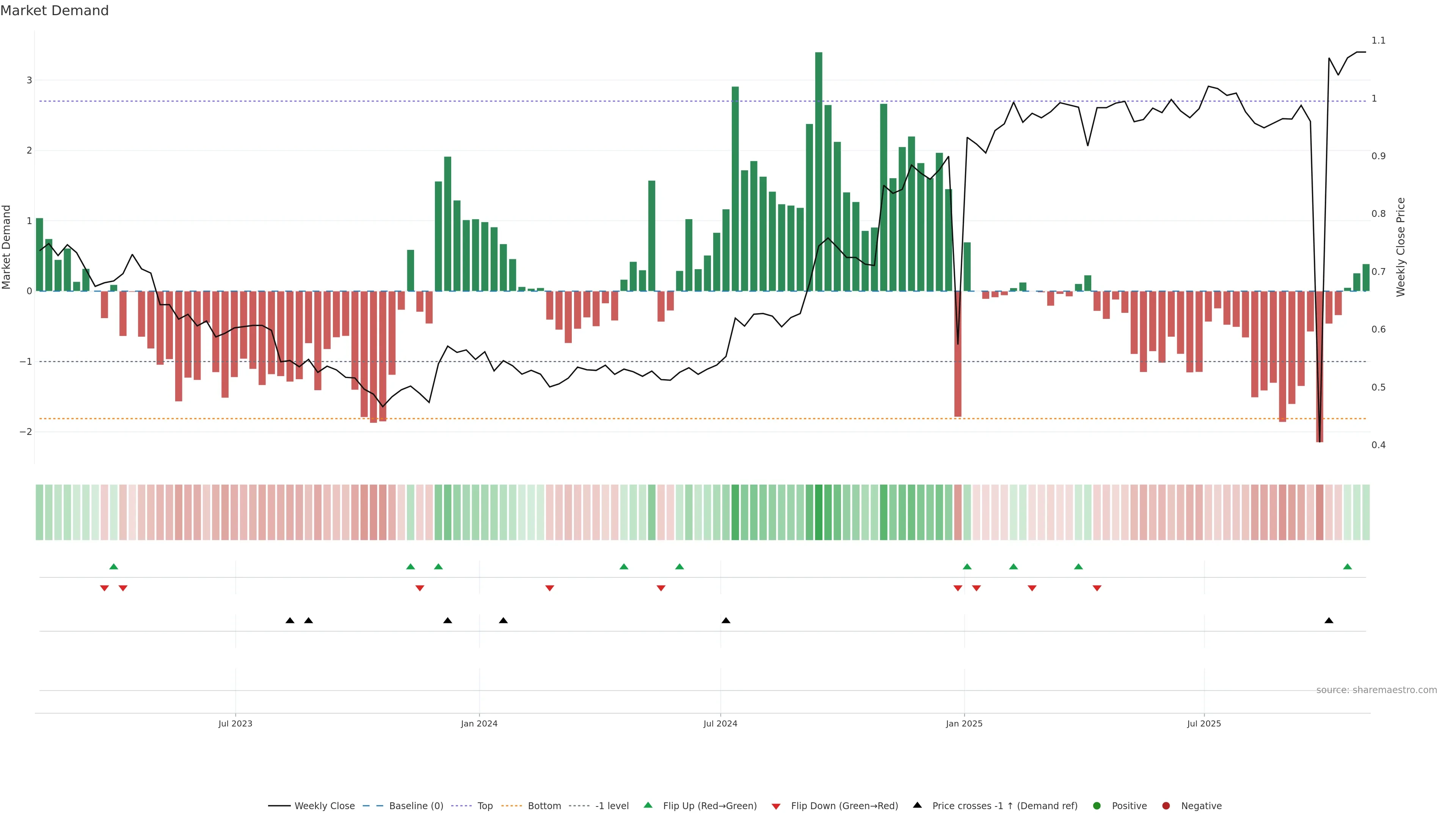Click the Market Demand chart title
Image resolution: width=1456 pixels, height=819 pixels.
coord(54,11)
